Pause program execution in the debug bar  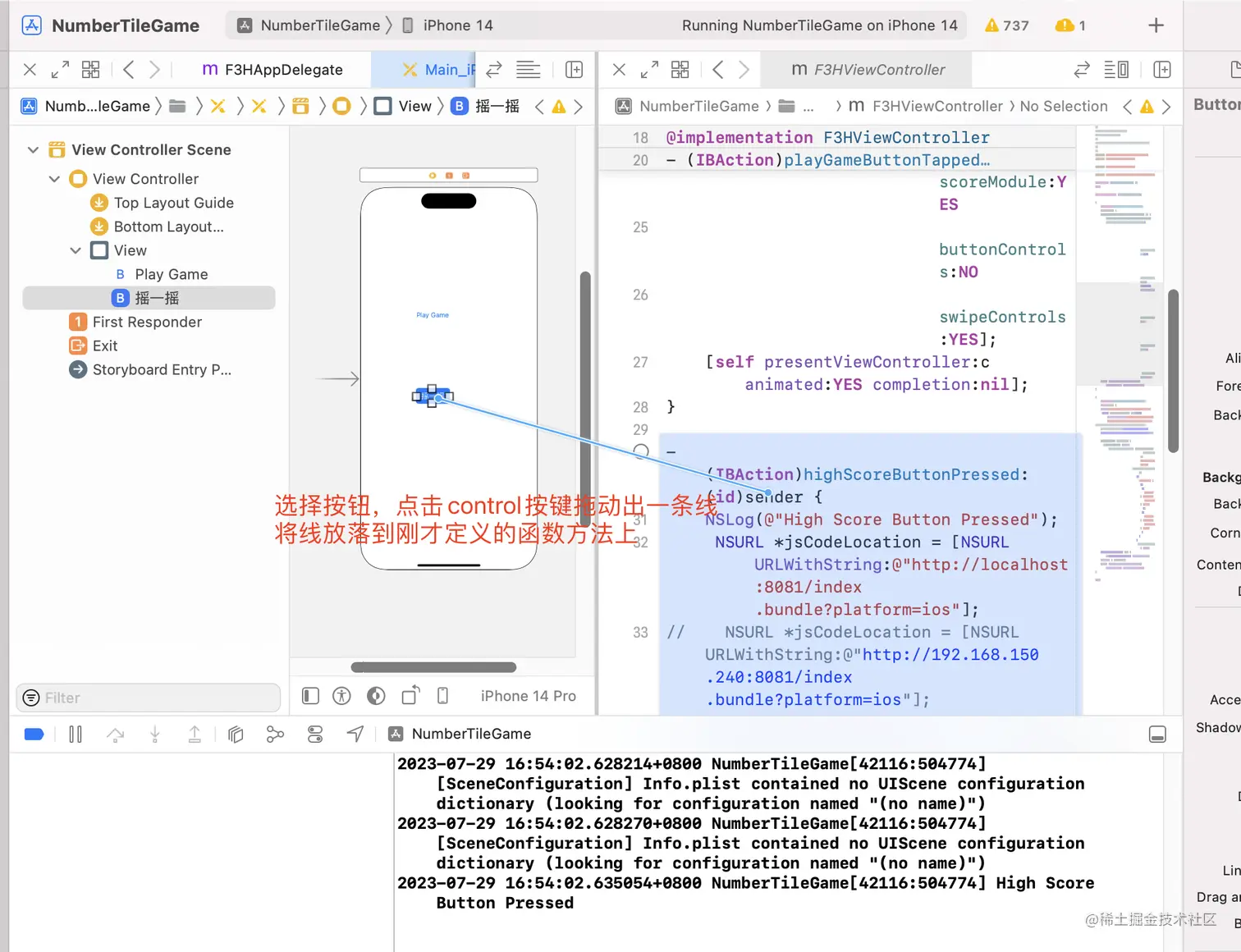point(76,735)
